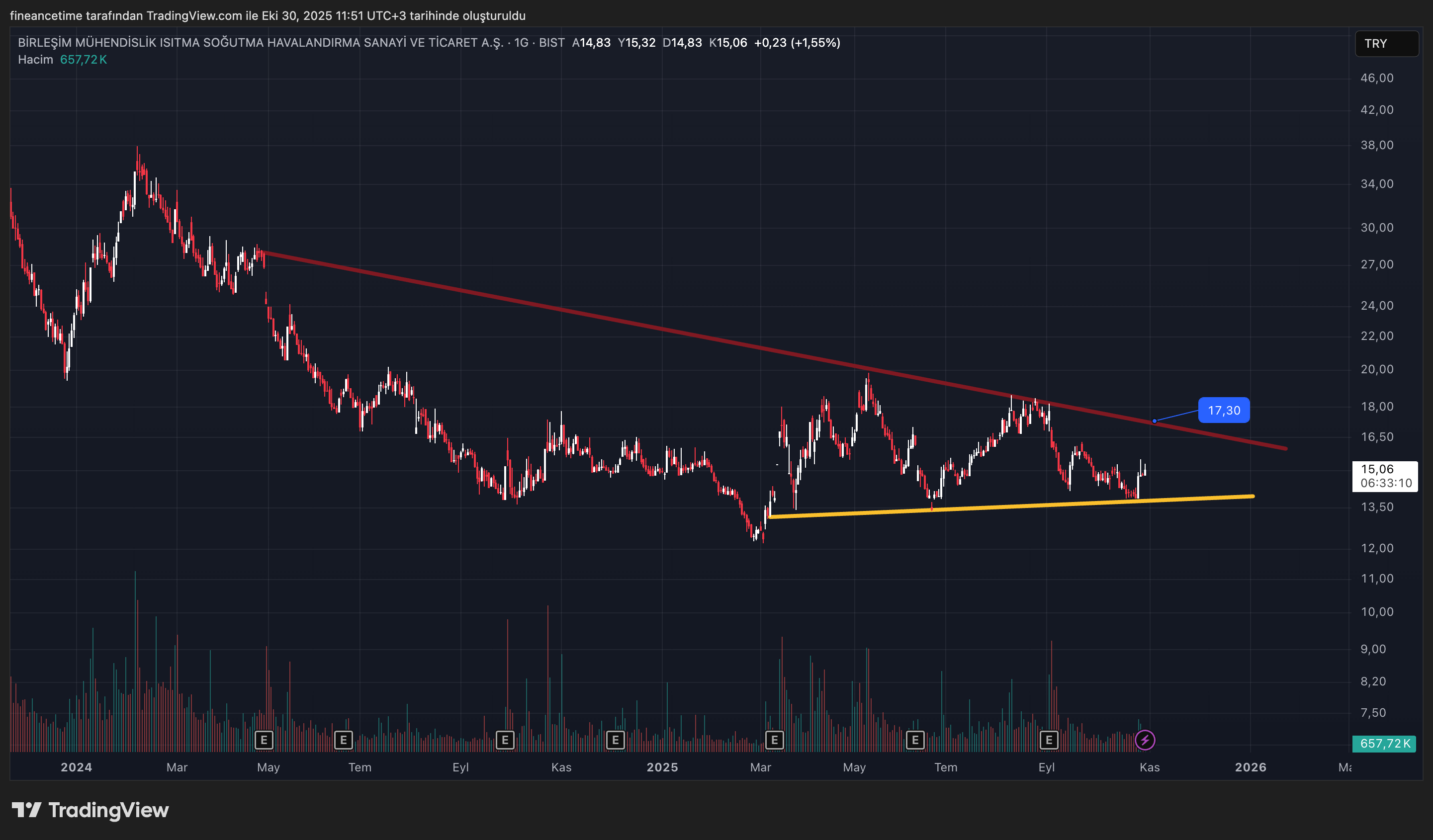
Task: Click the earnings E marker left of Tem 2025
Action: (915, 740)
